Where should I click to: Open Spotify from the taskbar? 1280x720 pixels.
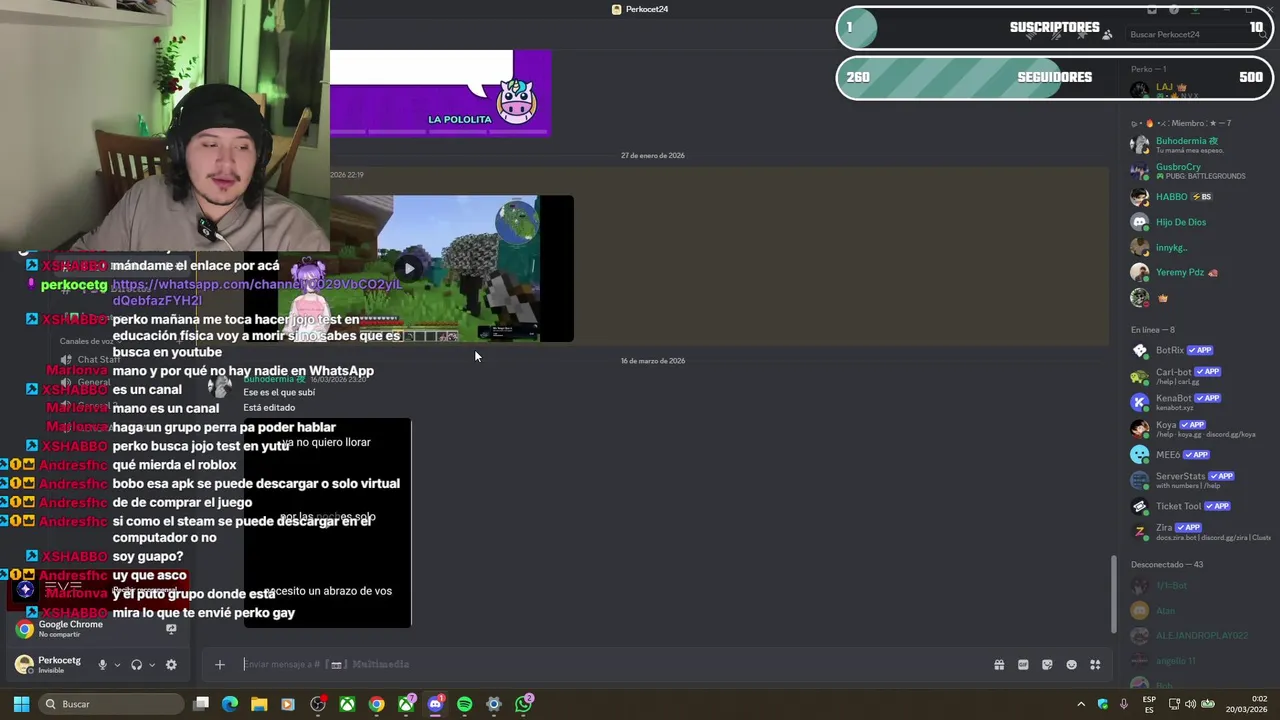point(464,704)
